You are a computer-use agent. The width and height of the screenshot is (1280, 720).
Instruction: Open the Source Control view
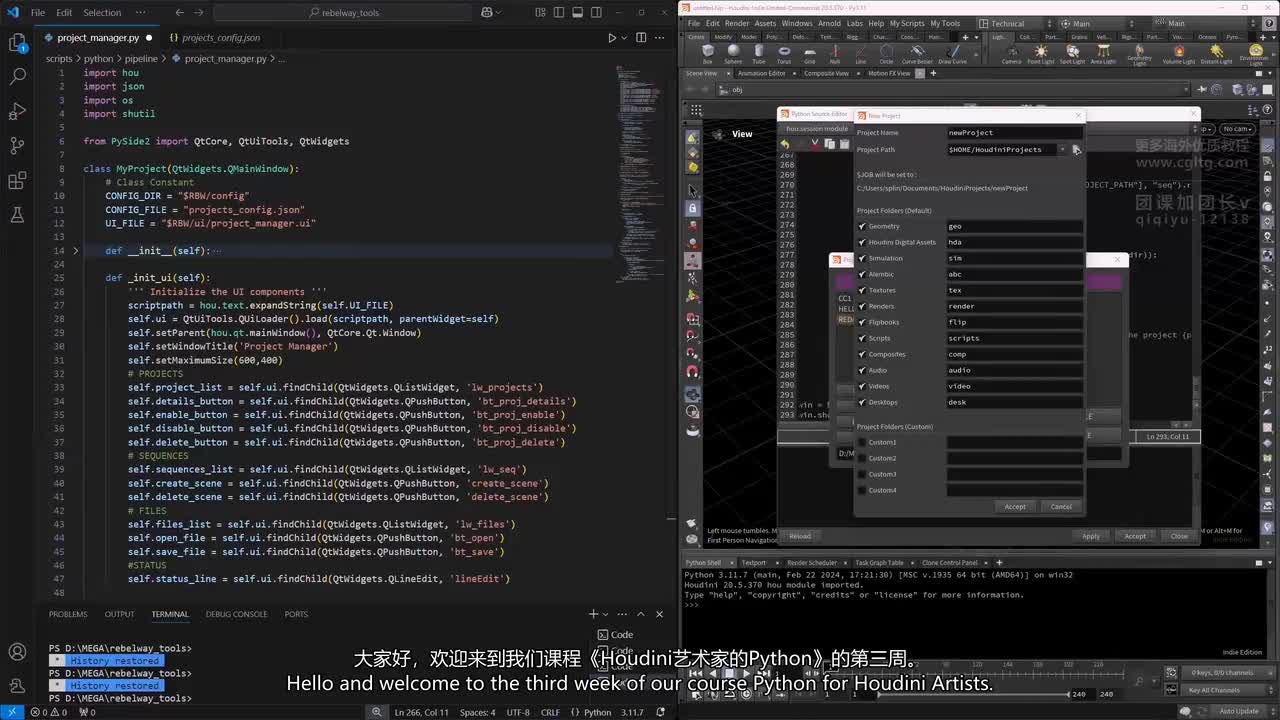[17, 146]
